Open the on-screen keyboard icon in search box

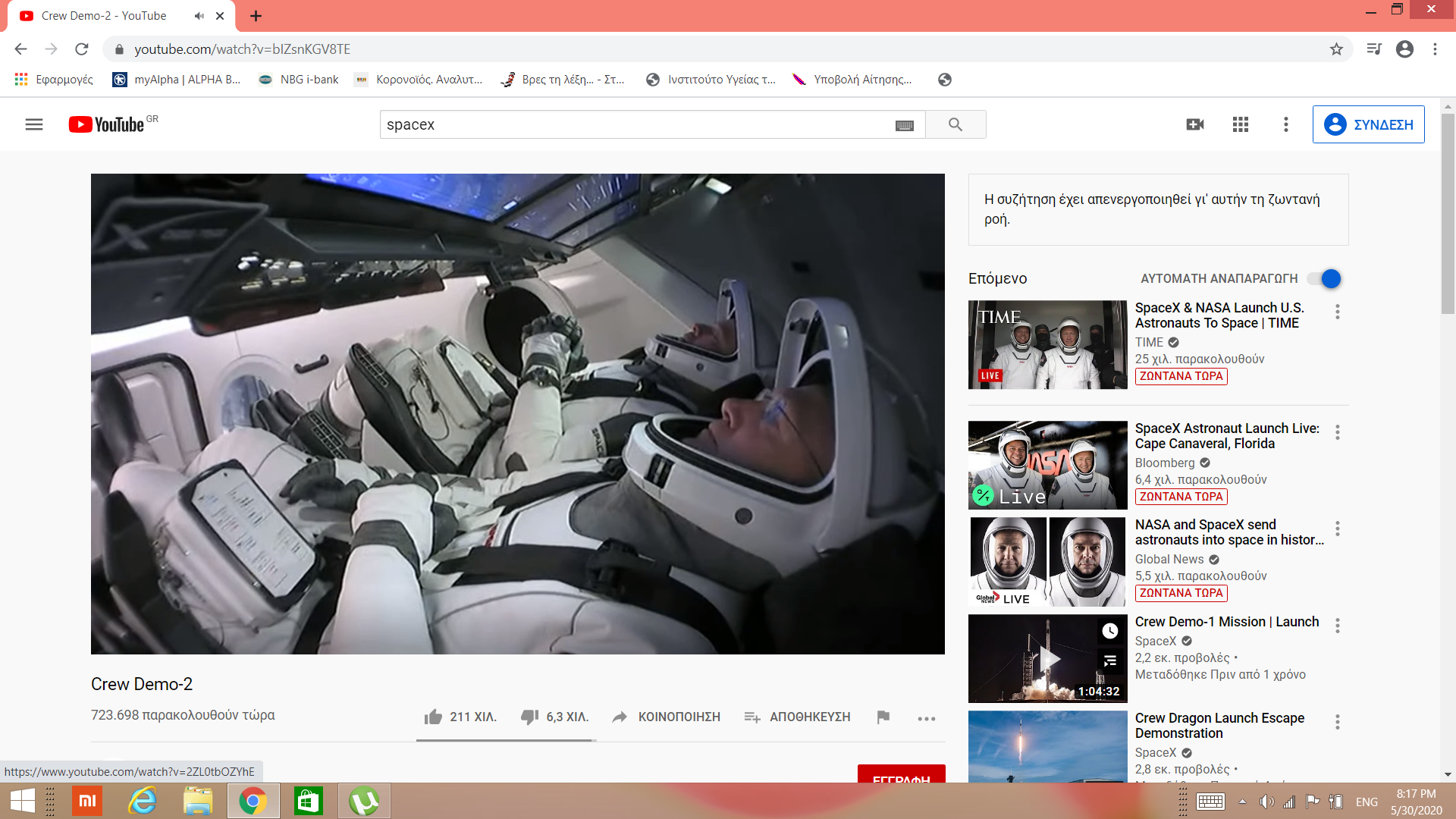click(x=904, y=125)
